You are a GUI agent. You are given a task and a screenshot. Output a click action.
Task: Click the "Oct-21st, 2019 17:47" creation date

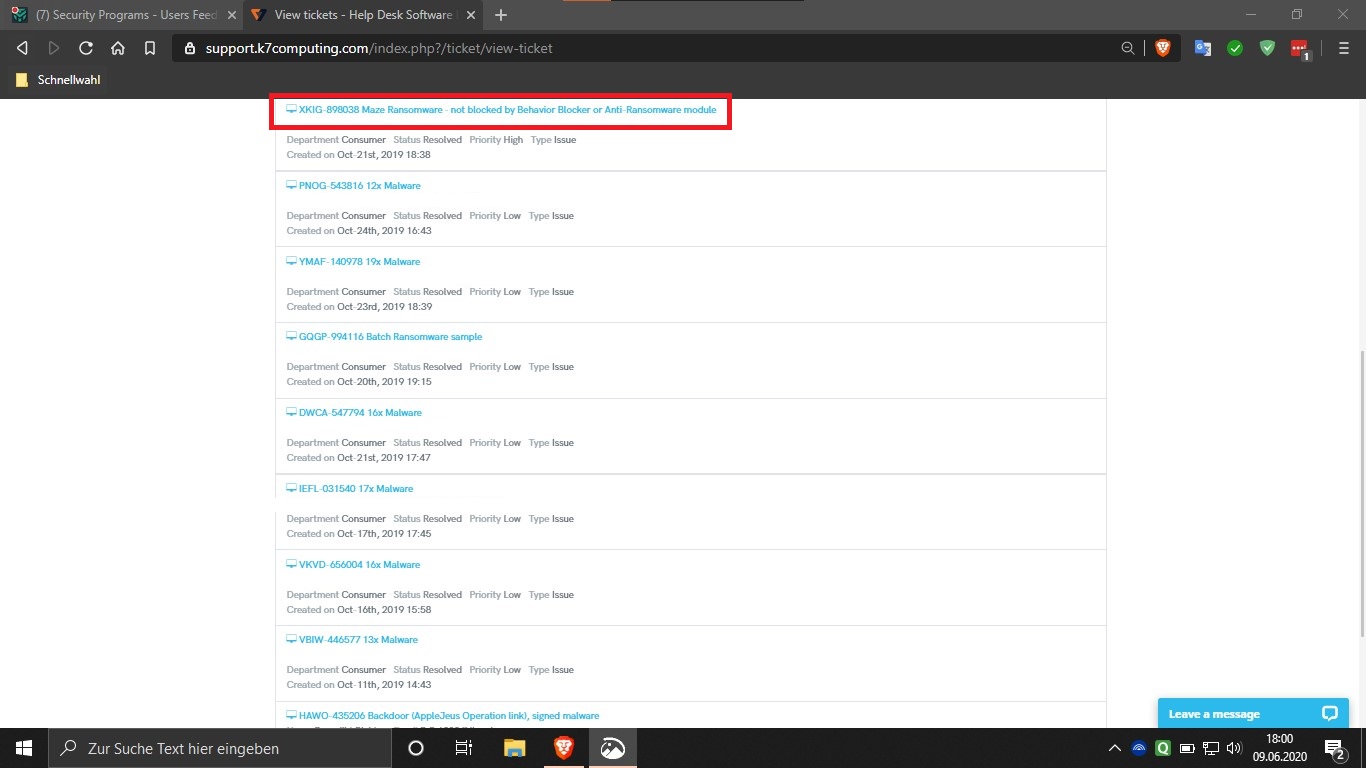coord(384,458)
